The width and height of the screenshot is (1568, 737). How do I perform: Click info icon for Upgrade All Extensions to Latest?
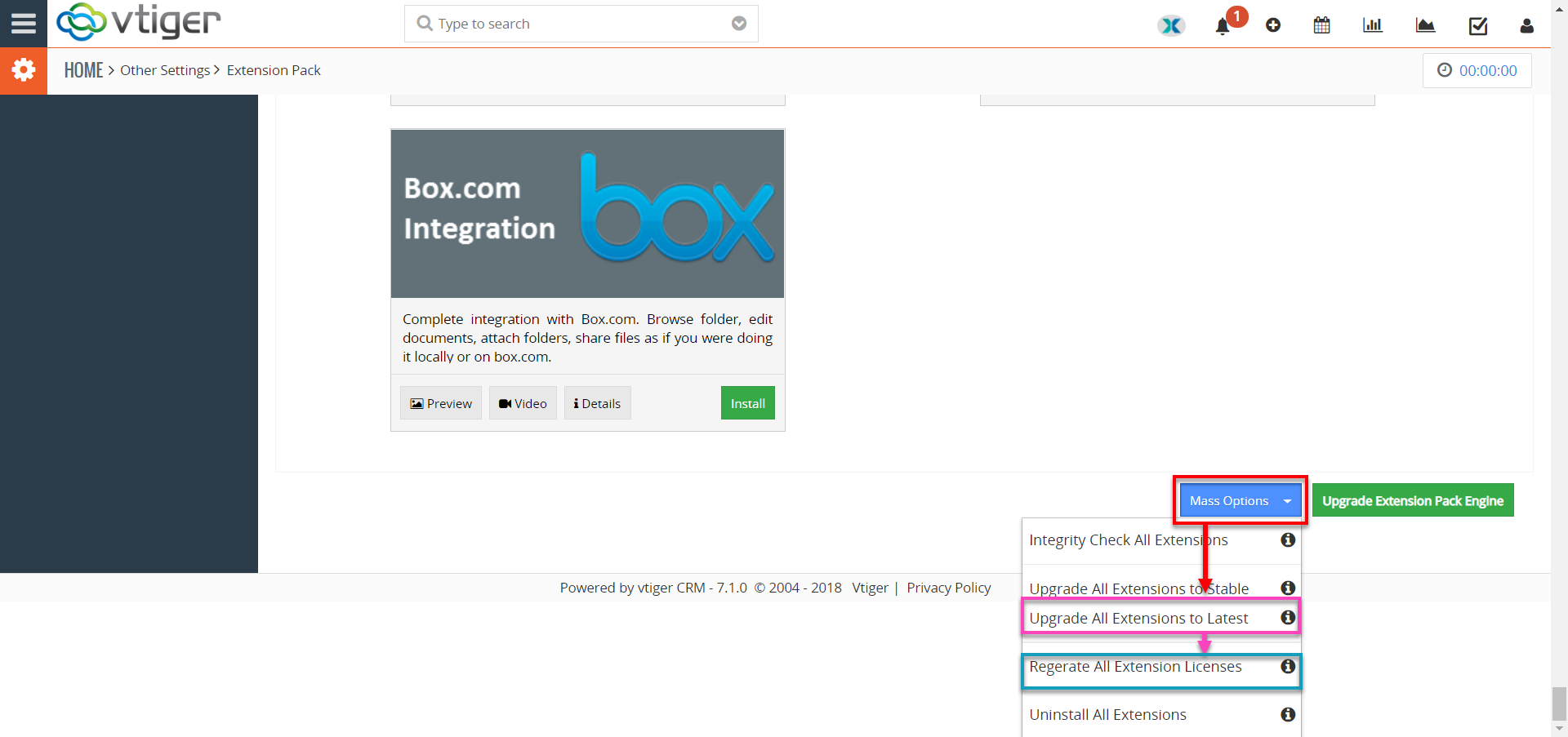(1288, 618)
